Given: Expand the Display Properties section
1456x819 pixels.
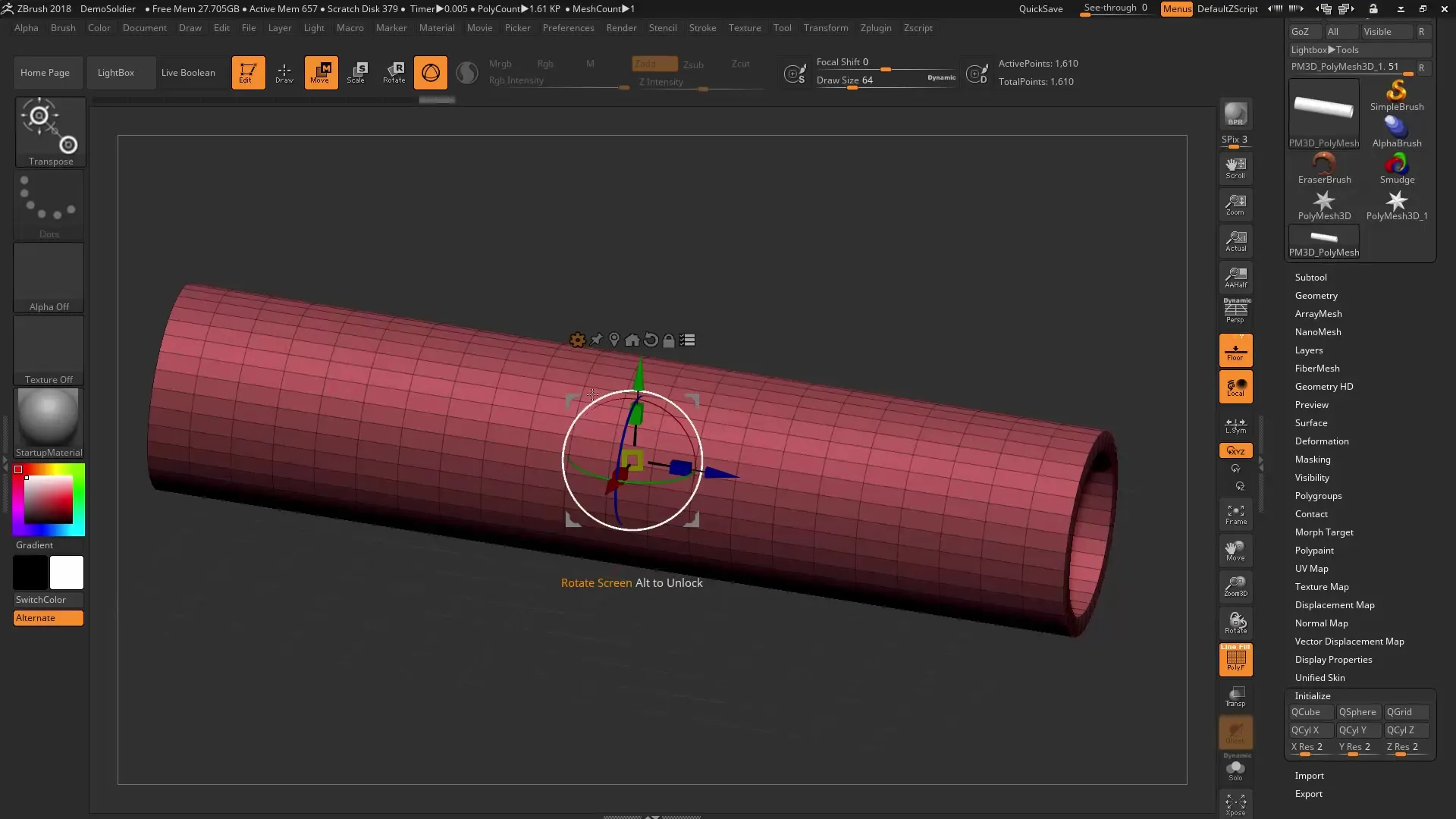Looking at the screenshot, I should pos(1333,660).
